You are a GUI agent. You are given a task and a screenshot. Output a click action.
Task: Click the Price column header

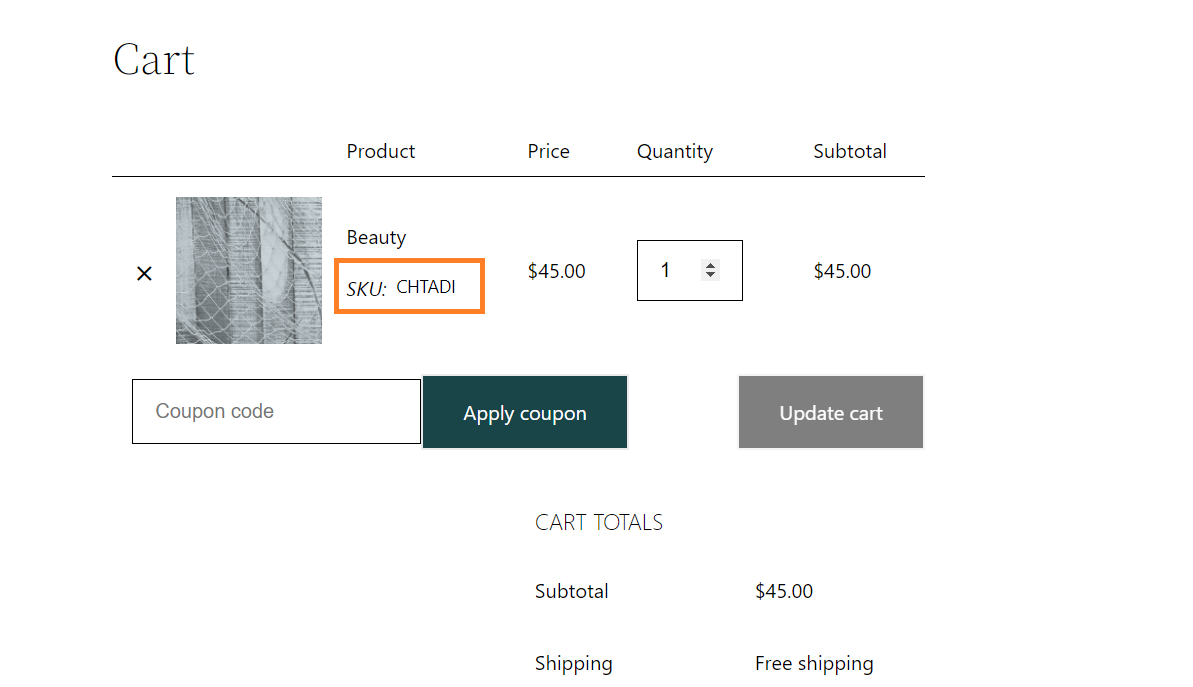(x=549, y=151)
